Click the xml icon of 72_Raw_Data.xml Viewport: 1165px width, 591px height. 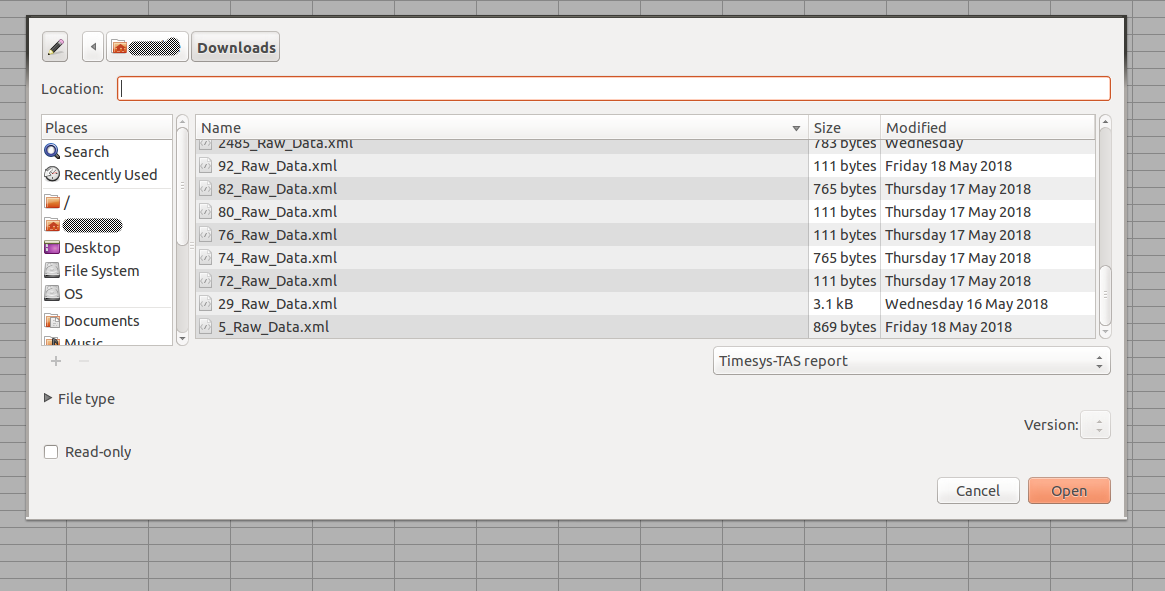pos(206,281)
